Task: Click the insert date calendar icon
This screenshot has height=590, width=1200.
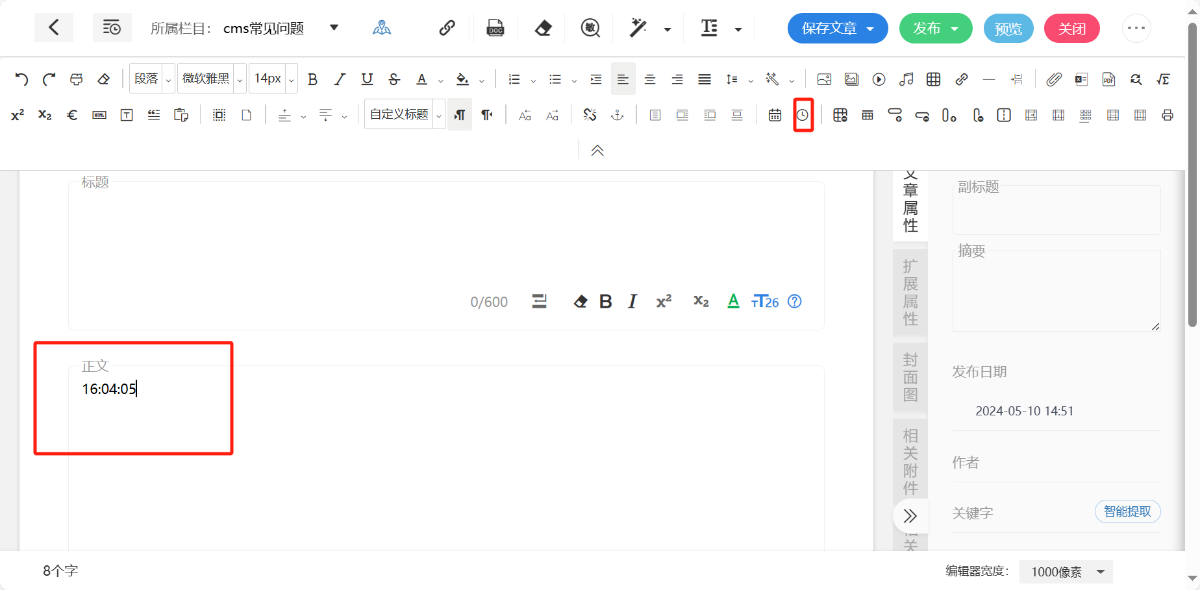Action: tap(775, 115)
